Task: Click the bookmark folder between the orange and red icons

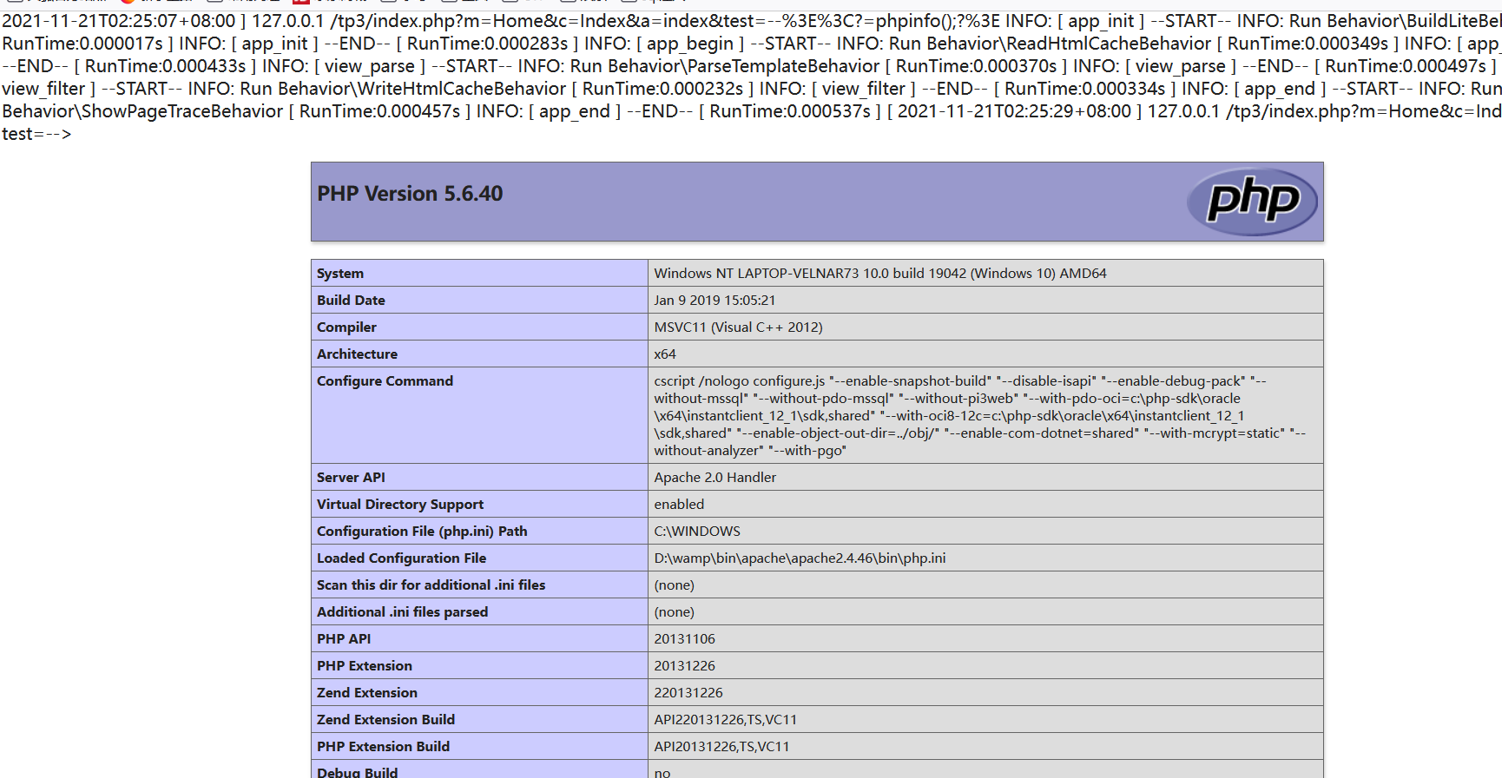Action: pos(214,3)
